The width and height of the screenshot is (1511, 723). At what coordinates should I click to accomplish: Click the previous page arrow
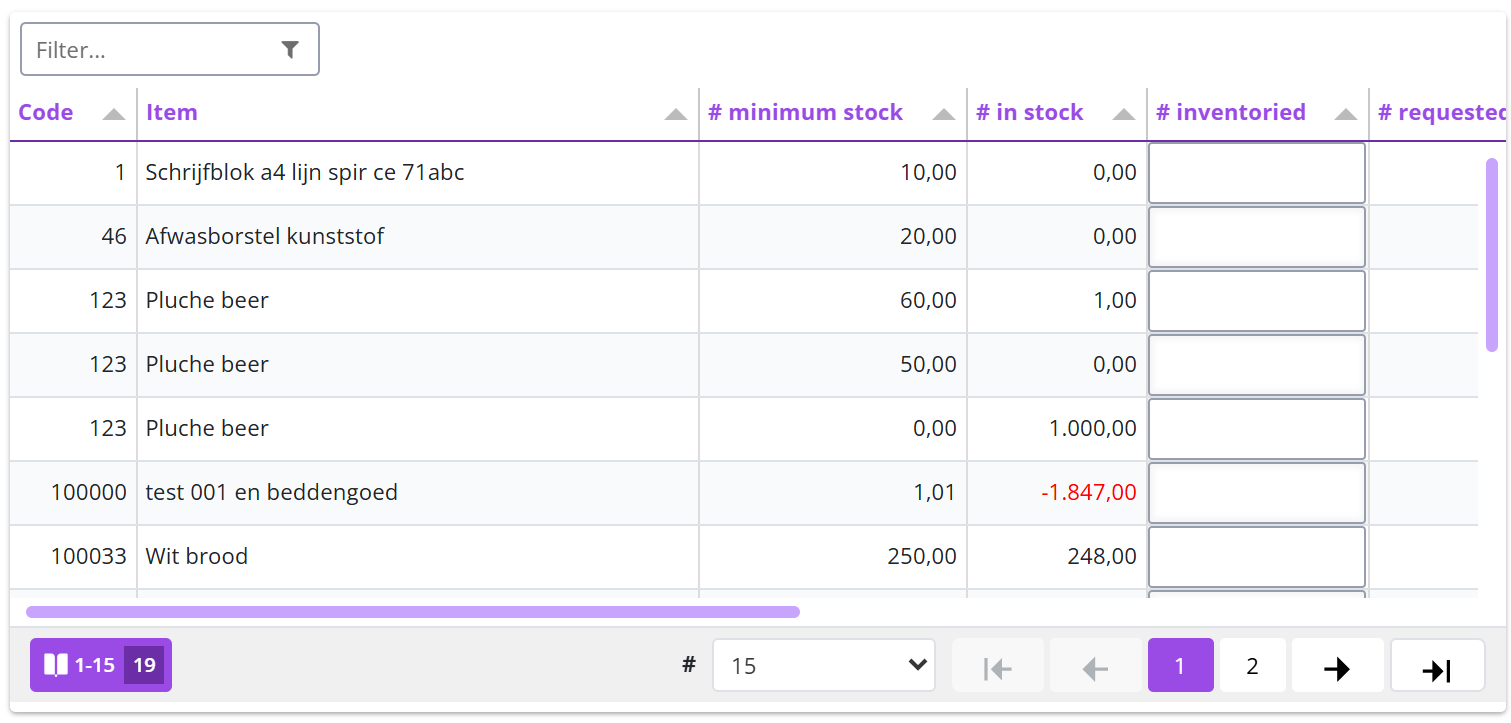click(x=1096, y=666)
